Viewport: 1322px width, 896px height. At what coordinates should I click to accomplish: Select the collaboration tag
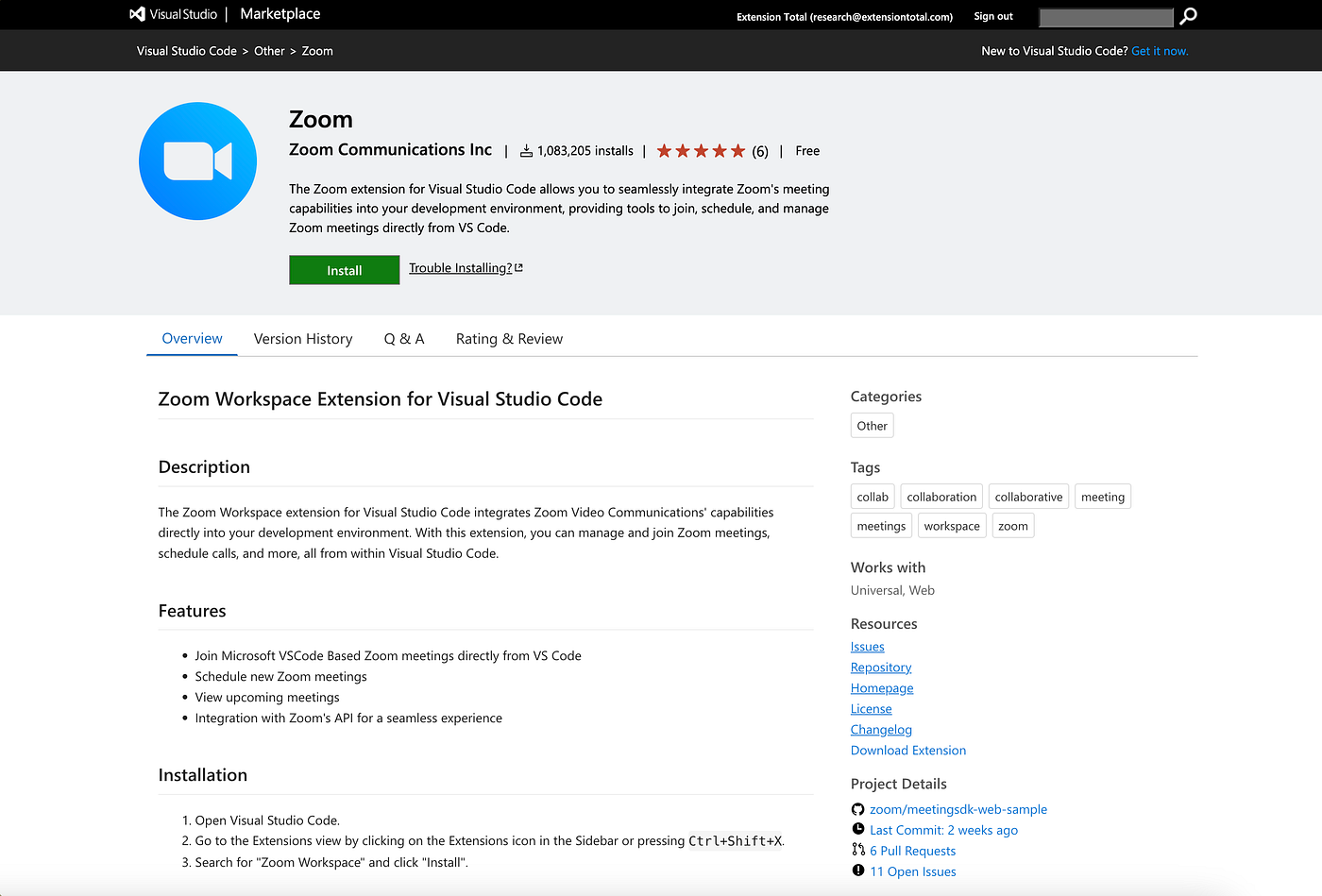coord(941,497)
